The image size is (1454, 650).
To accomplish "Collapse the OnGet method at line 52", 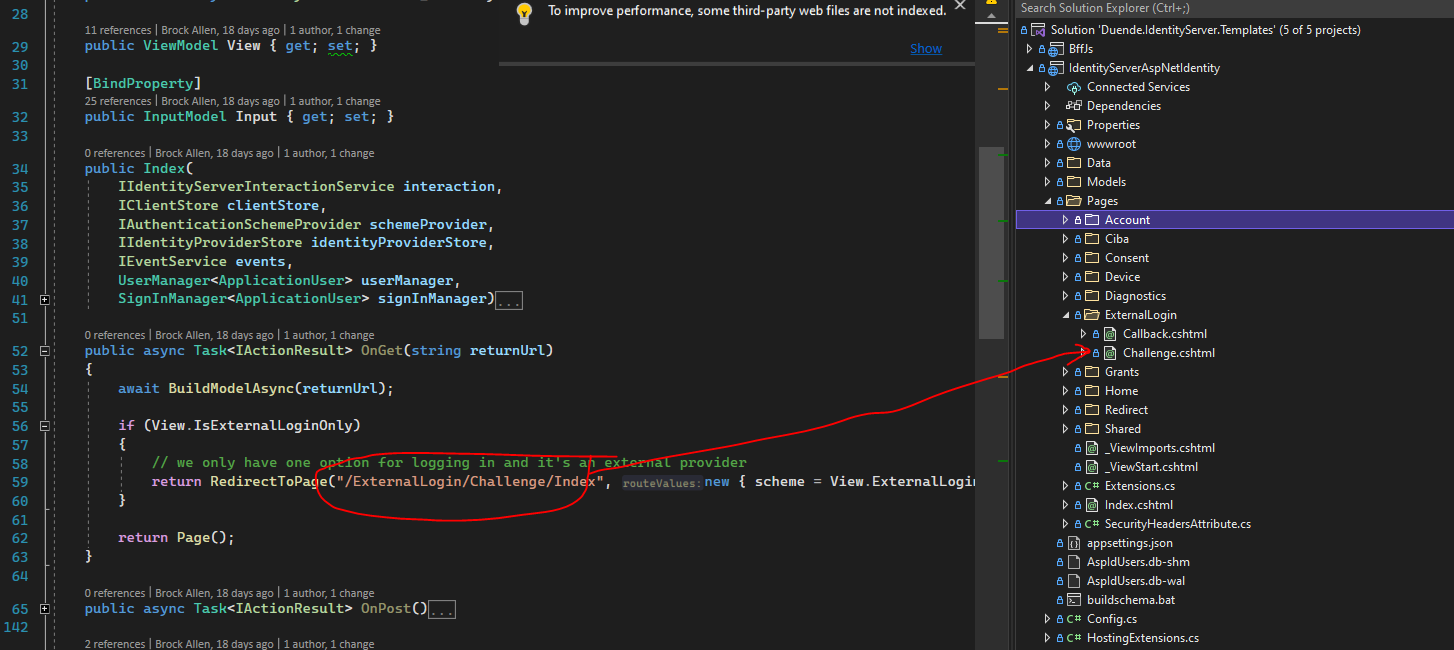I will [45, 351].
